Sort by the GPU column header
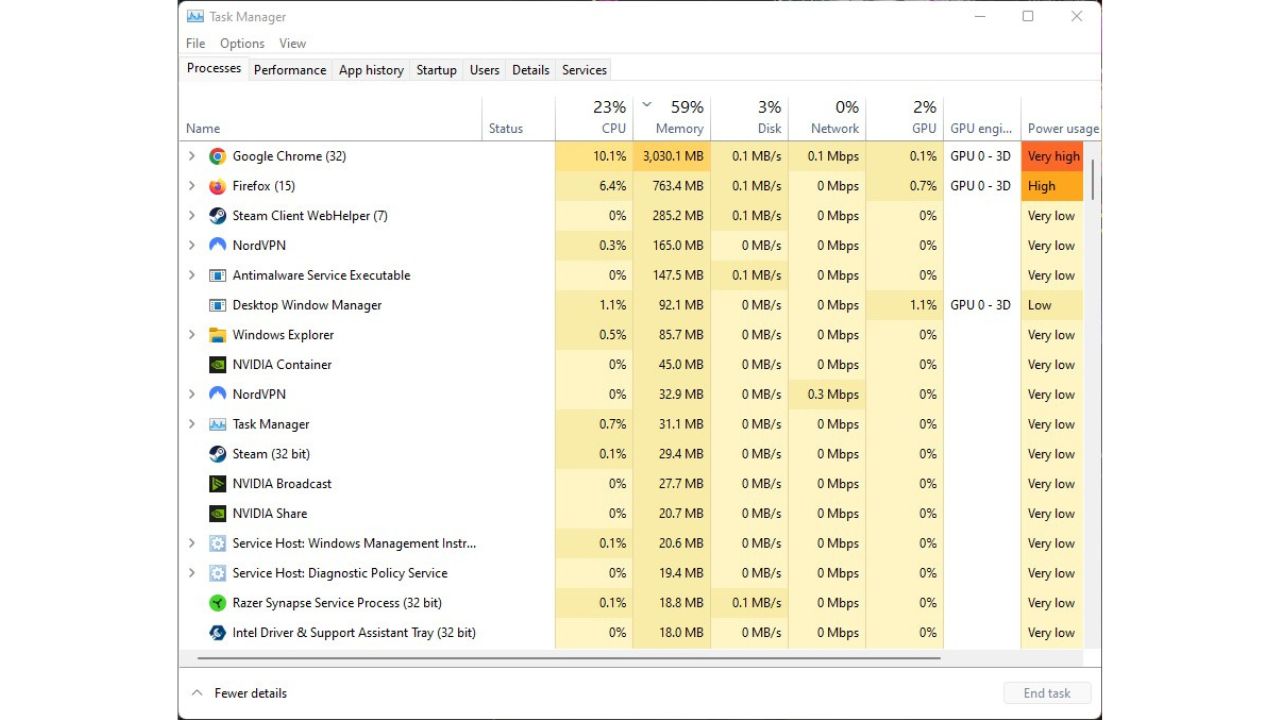The height and width of the screenshot is (720, 1280). (905, 119)
